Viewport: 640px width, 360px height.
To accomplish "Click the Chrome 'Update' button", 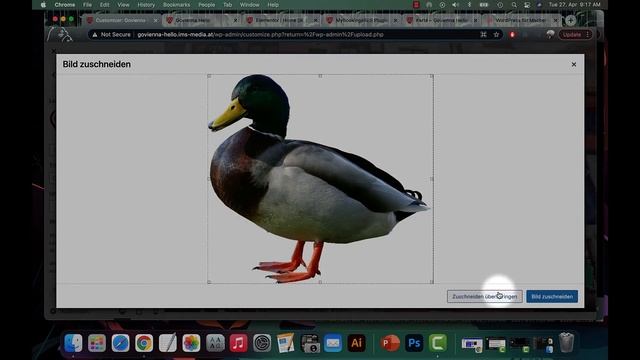I will [575, 35].
